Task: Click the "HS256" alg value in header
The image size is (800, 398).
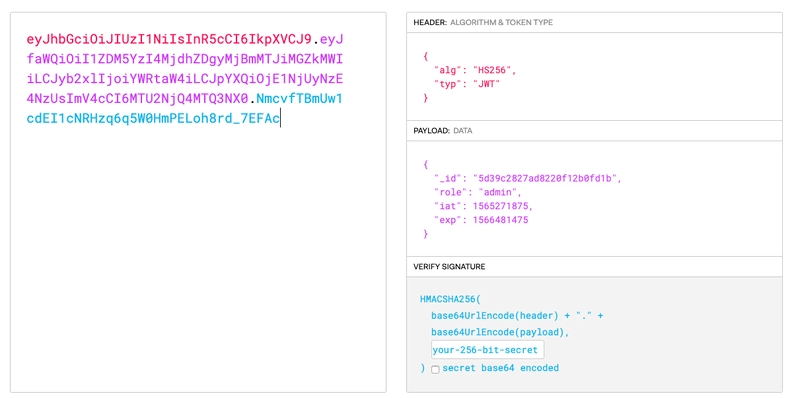Action: [494, 71]
